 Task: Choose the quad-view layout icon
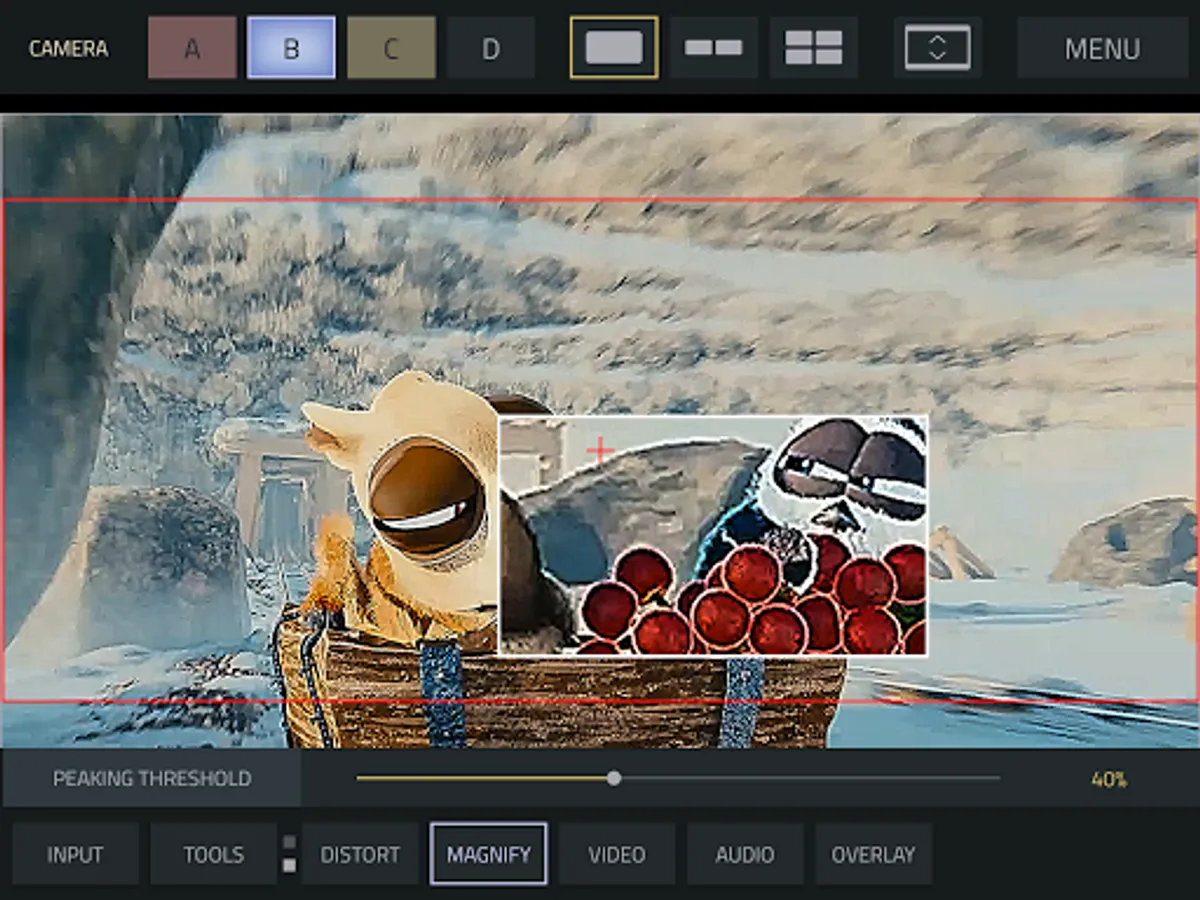(813, 47)
